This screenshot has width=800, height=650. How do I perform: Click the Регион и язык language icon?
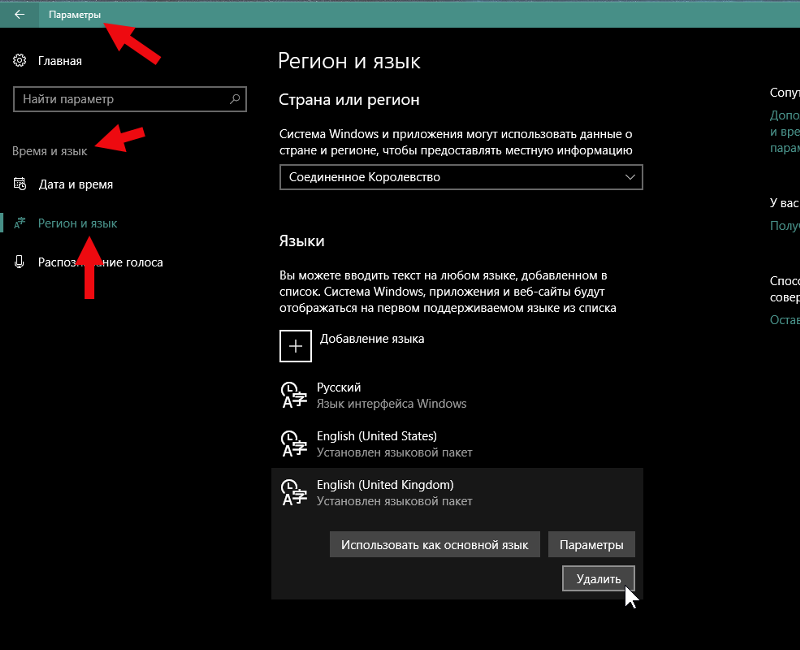[x=20, y=223]
